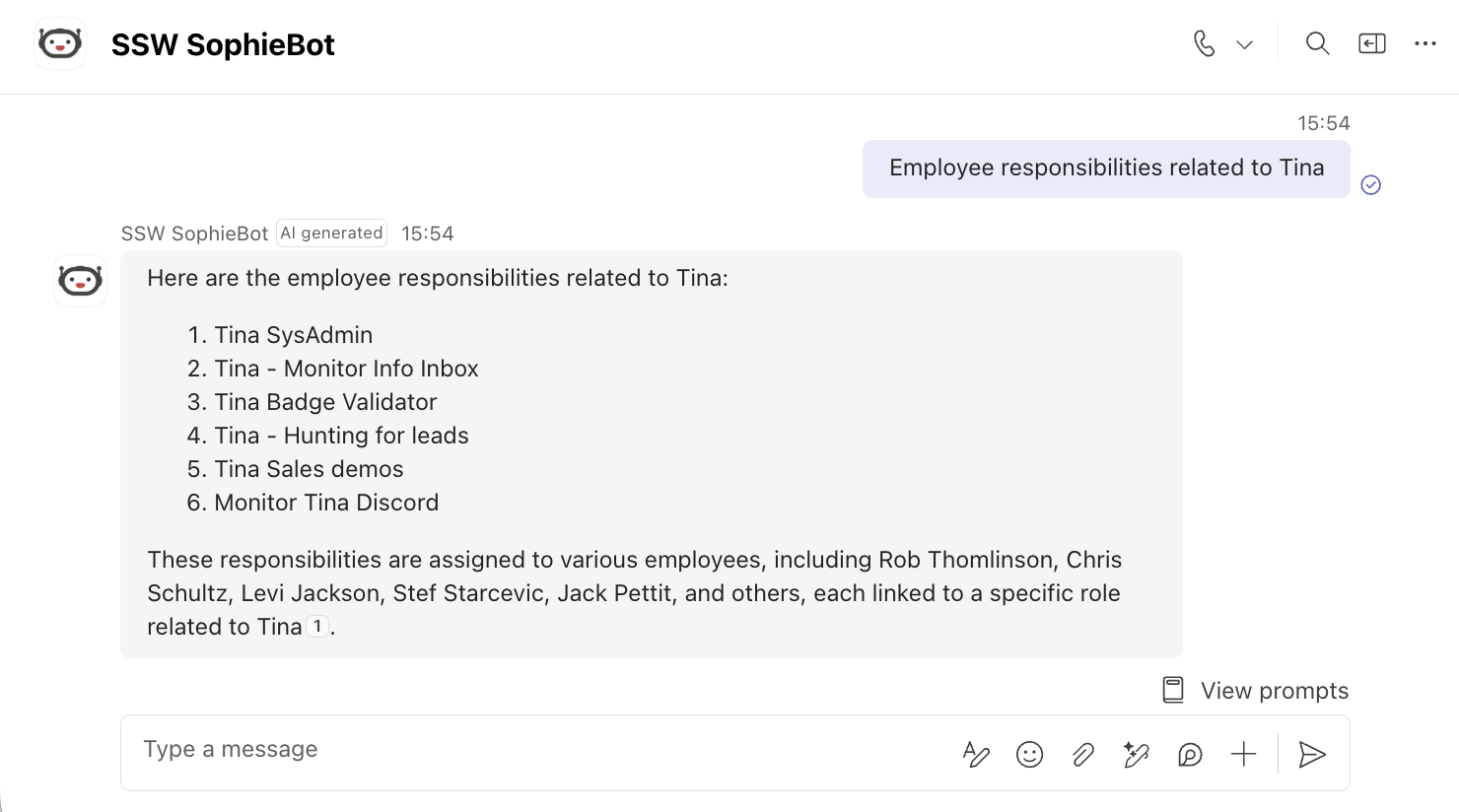1459x812 pixels.
Task: Click the View prompts button
Action: click(x=1255, y=690)
